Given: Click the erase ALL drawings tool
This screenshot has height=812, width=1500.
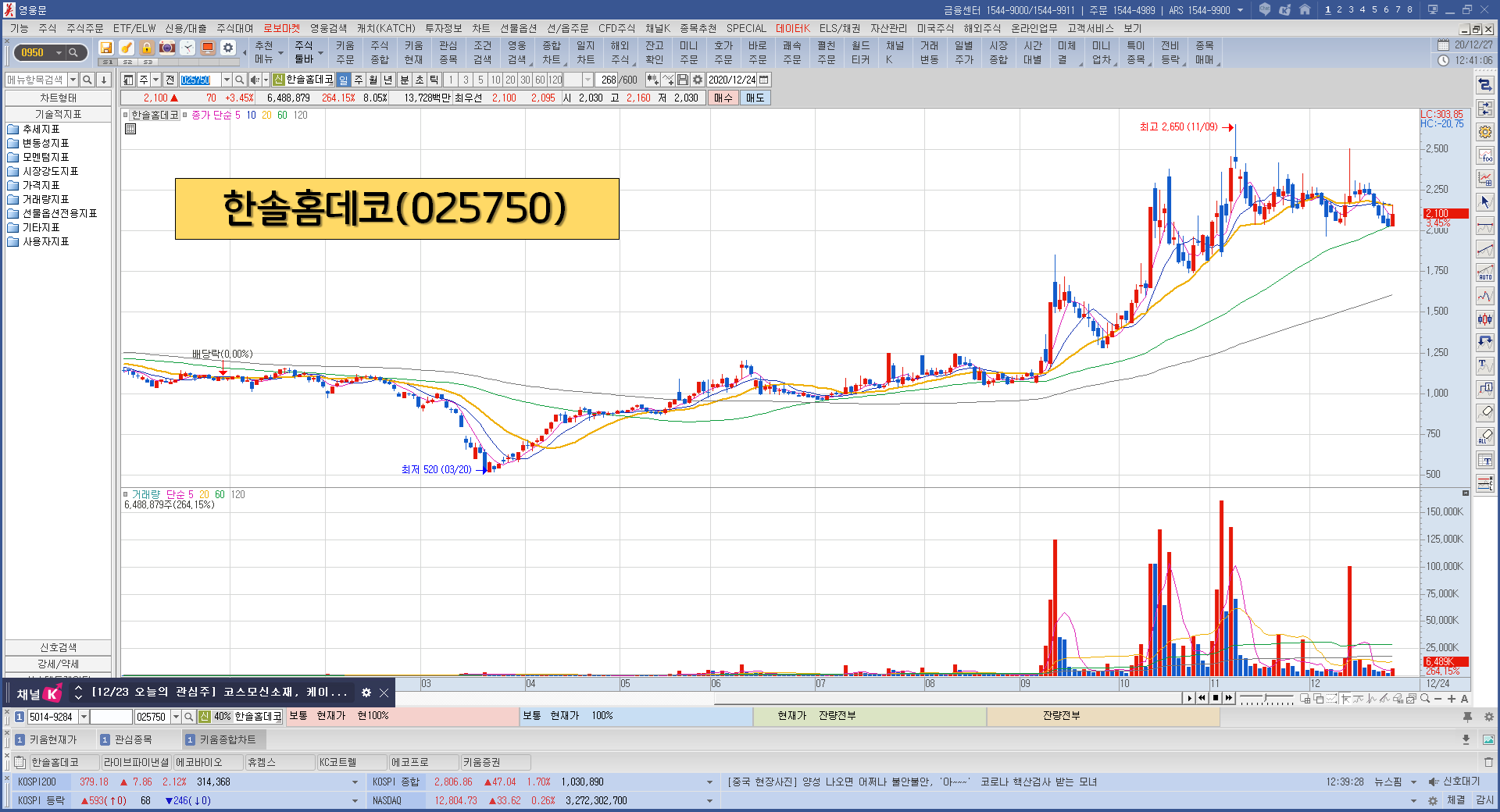Looking at the screenshot, I should (x=1485, y=436).
